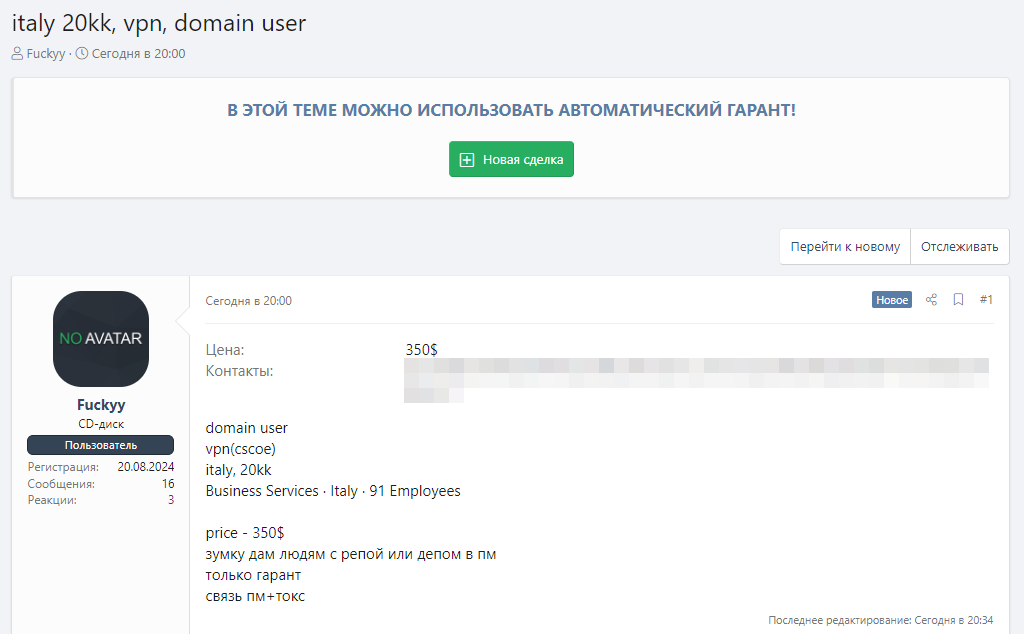Screen dimensions: 1024x634
Task: Click the clock icon in the thread header
Action: coord(82,54)
